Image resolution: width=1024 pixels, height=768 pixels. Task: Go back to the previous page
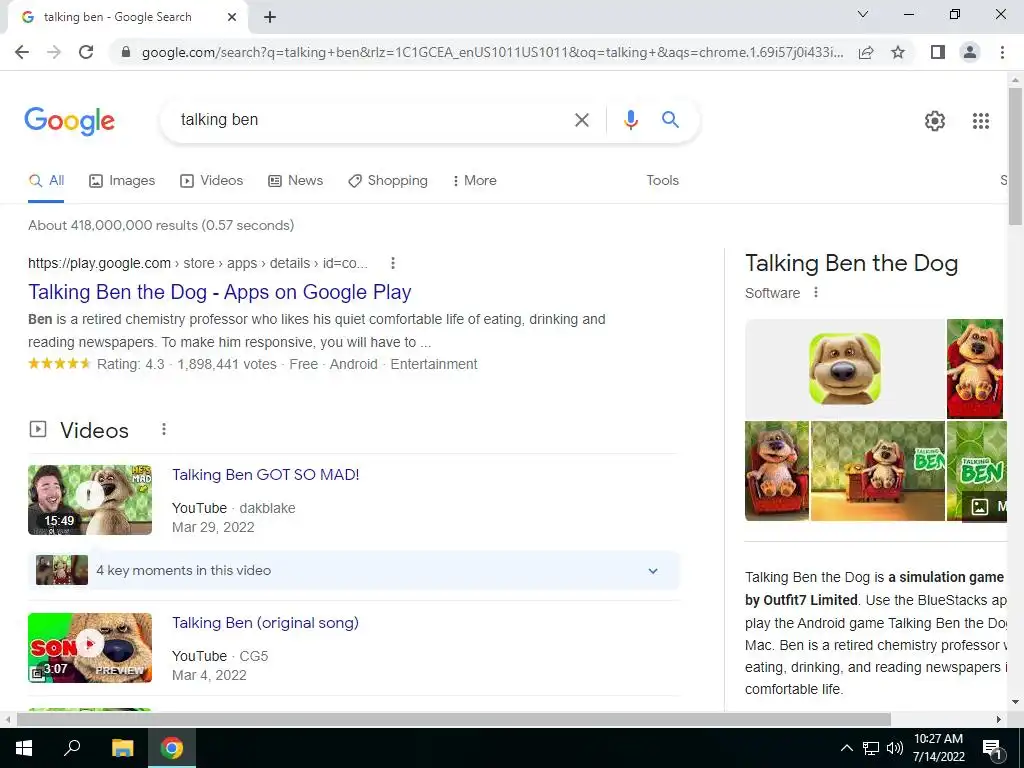pyautogui.click(x=22, y=52)
